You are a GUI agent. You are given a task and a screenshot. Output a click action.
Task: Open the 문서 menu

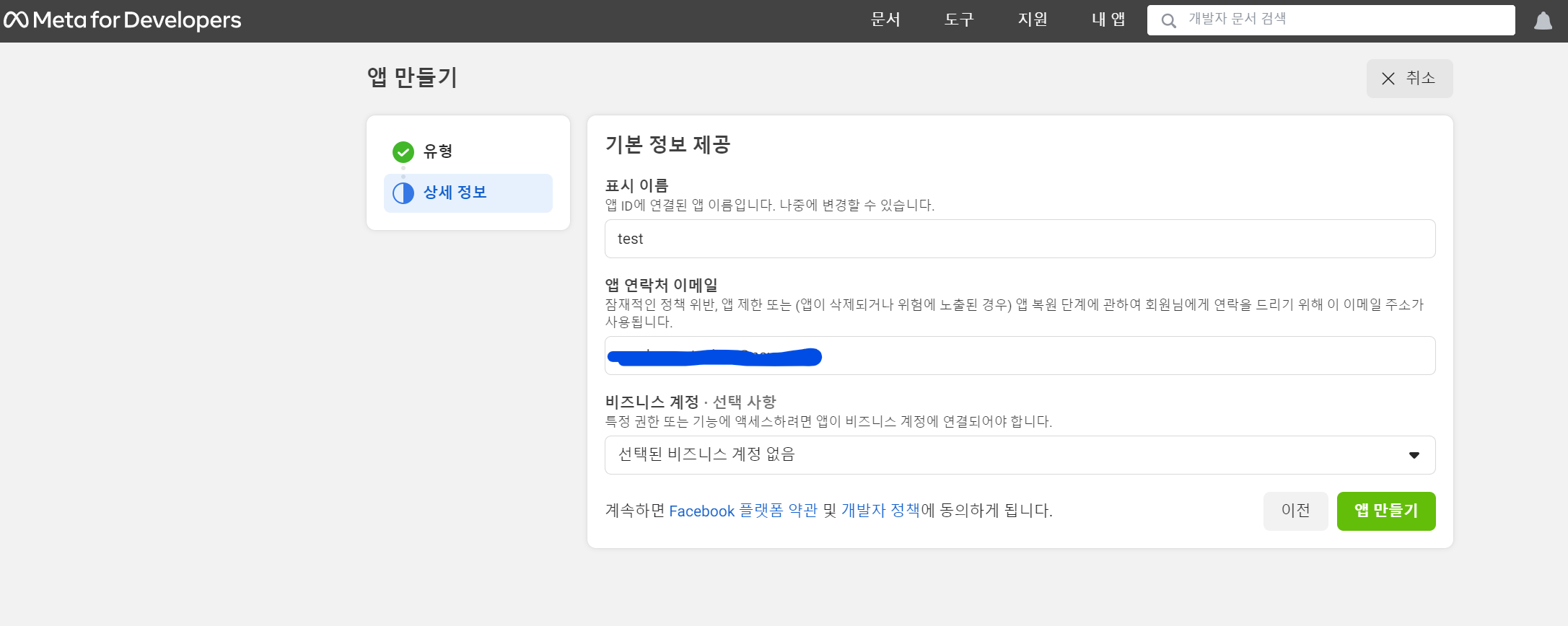[885, 20]
